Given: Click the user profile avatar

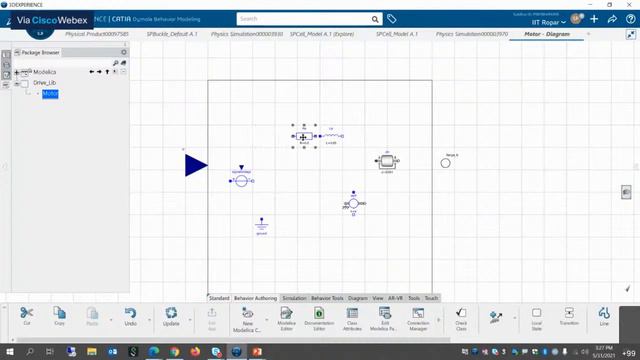Looking at the screenshot, I should (576, 19).
